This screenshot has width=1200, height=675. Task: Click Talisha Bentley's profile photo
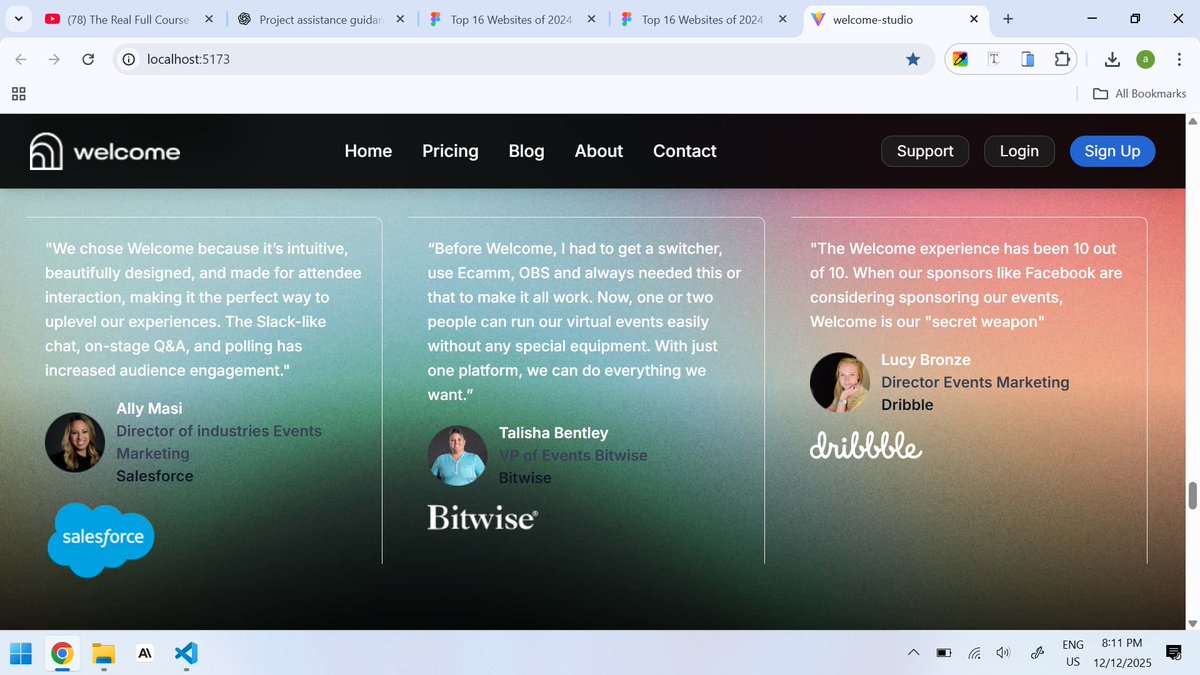click(x=457, y=456)
